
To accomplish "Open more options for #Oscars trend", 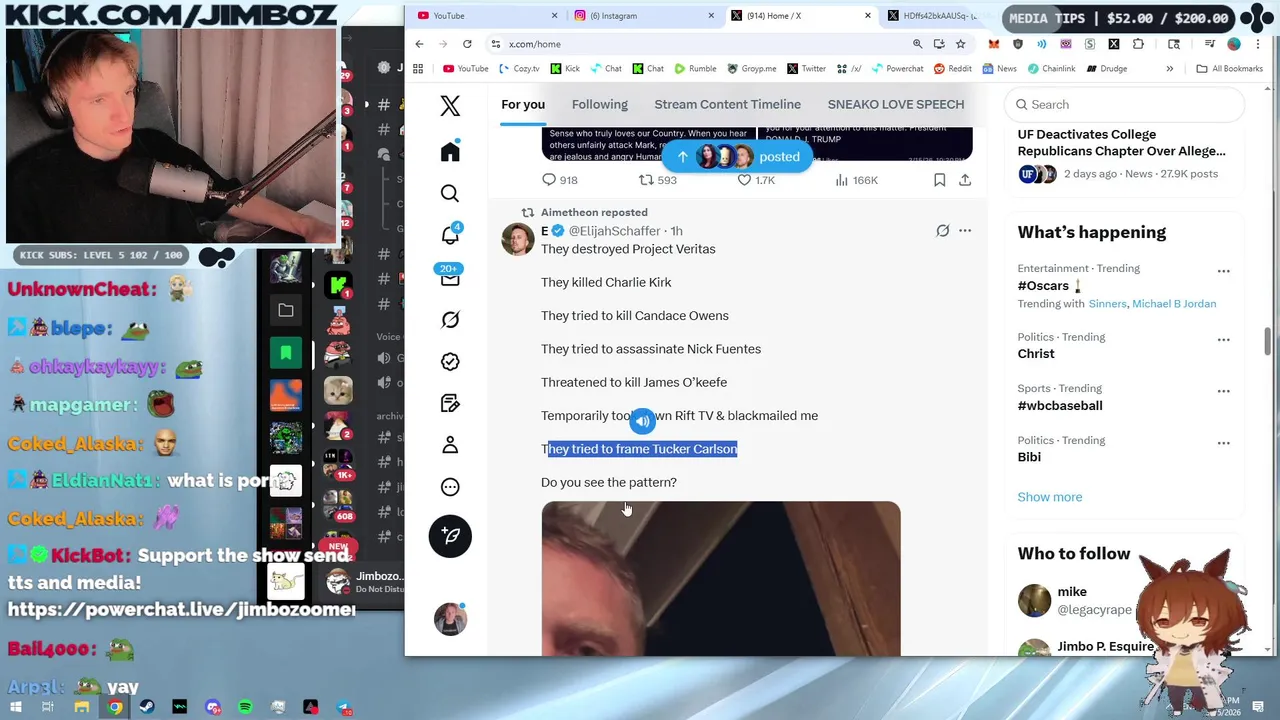I will coord(1223,271).
